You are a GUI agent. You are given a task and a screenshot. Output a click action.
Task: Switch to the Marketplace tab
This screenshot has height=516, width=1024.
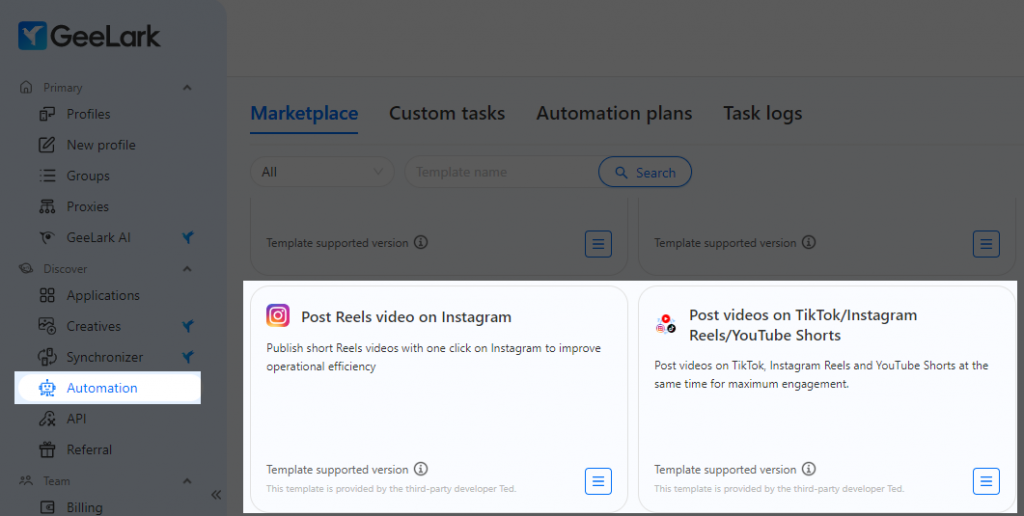pyautogui.click(x=304, y=114)
